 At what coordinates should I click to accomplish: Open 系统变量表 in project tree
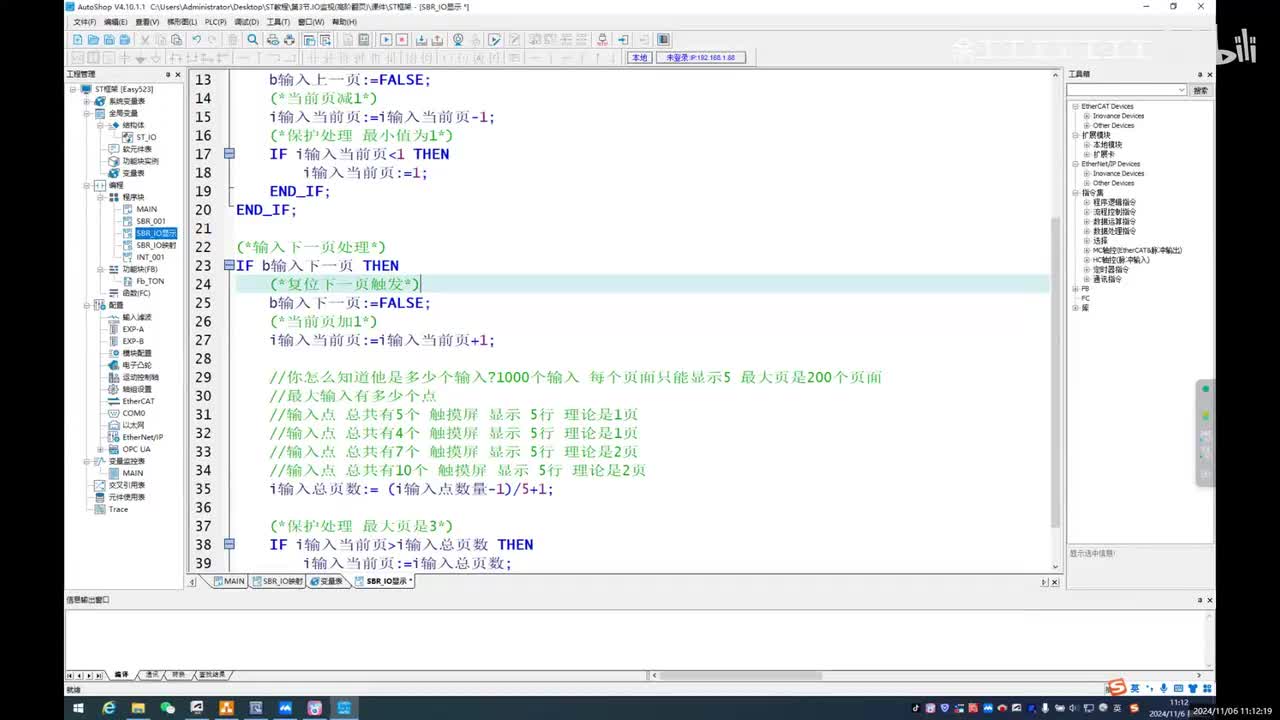(x=126, y=101)
